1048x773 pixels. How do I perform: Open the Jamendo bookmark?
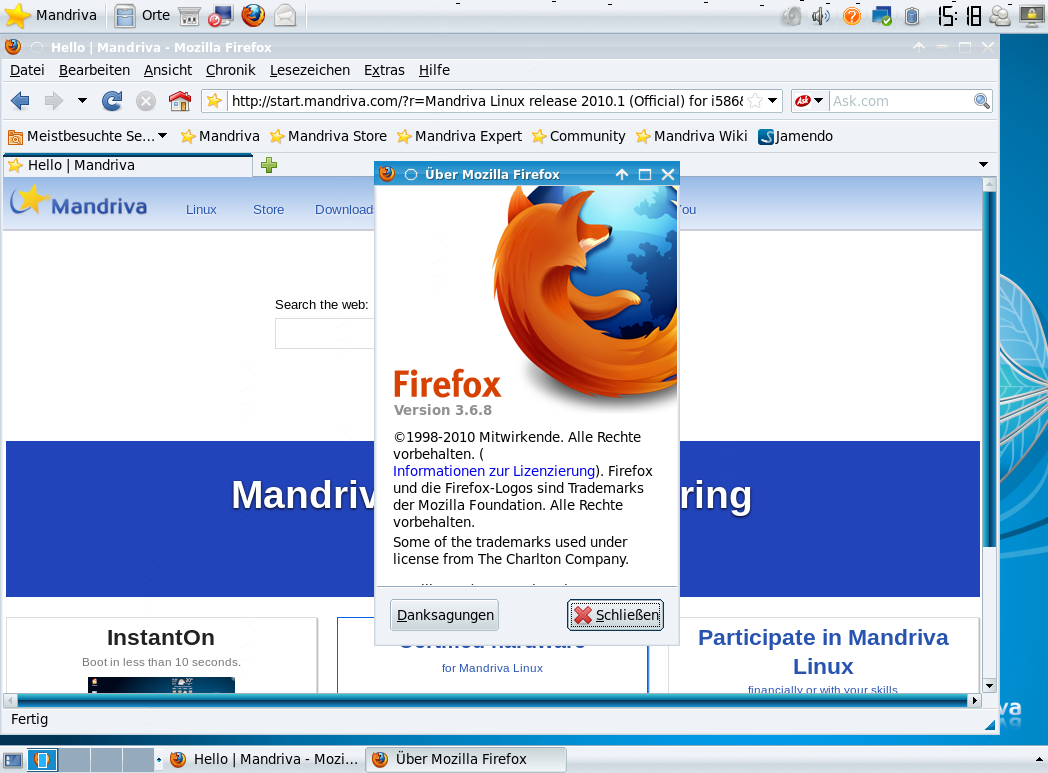tap(795, 136)
